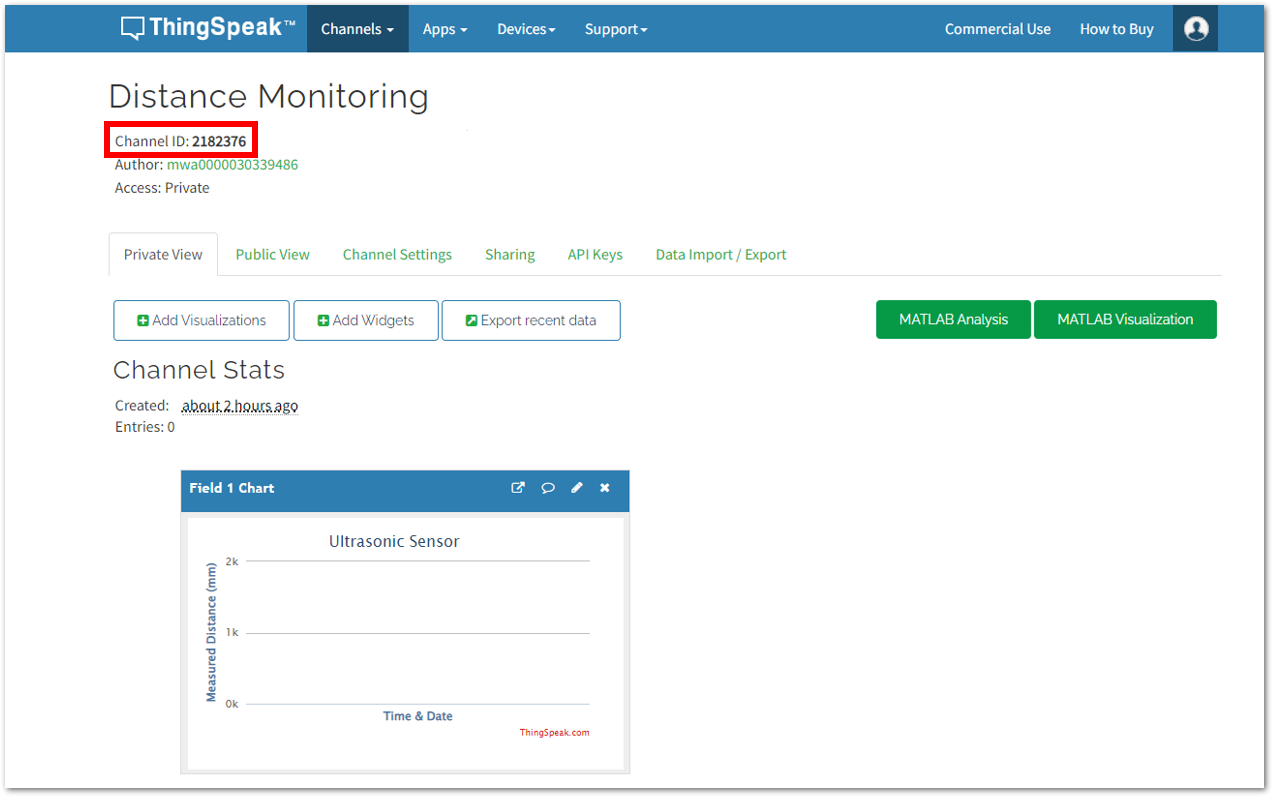Expand the Channels dropdown menu
1273x797 pixels.
(x=357, y=29)
